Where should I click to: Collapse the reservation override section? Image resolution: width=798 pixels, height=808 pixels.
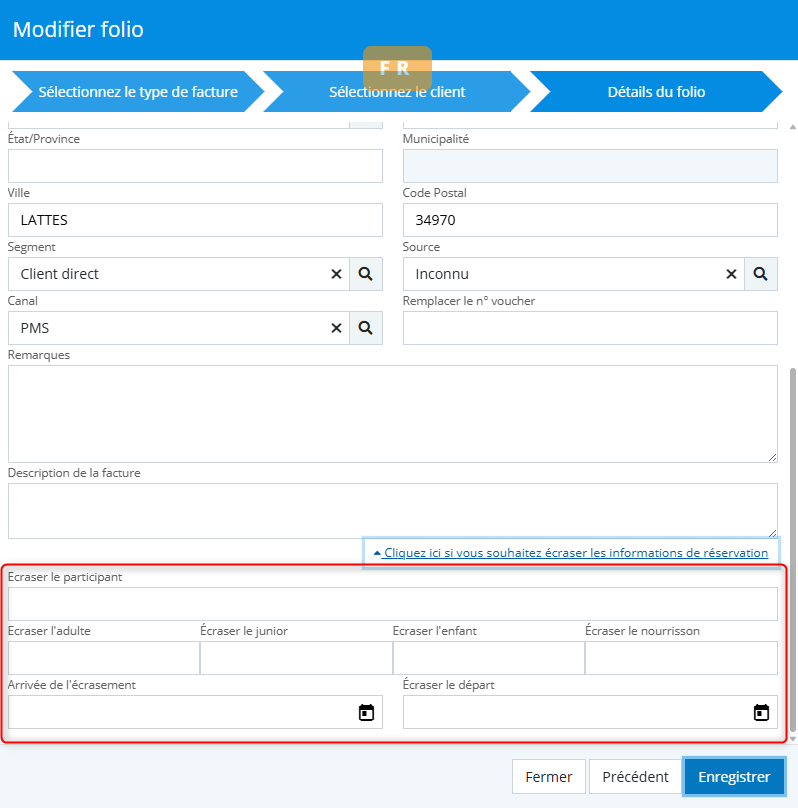pyautogui.click(x=570, y=553)
